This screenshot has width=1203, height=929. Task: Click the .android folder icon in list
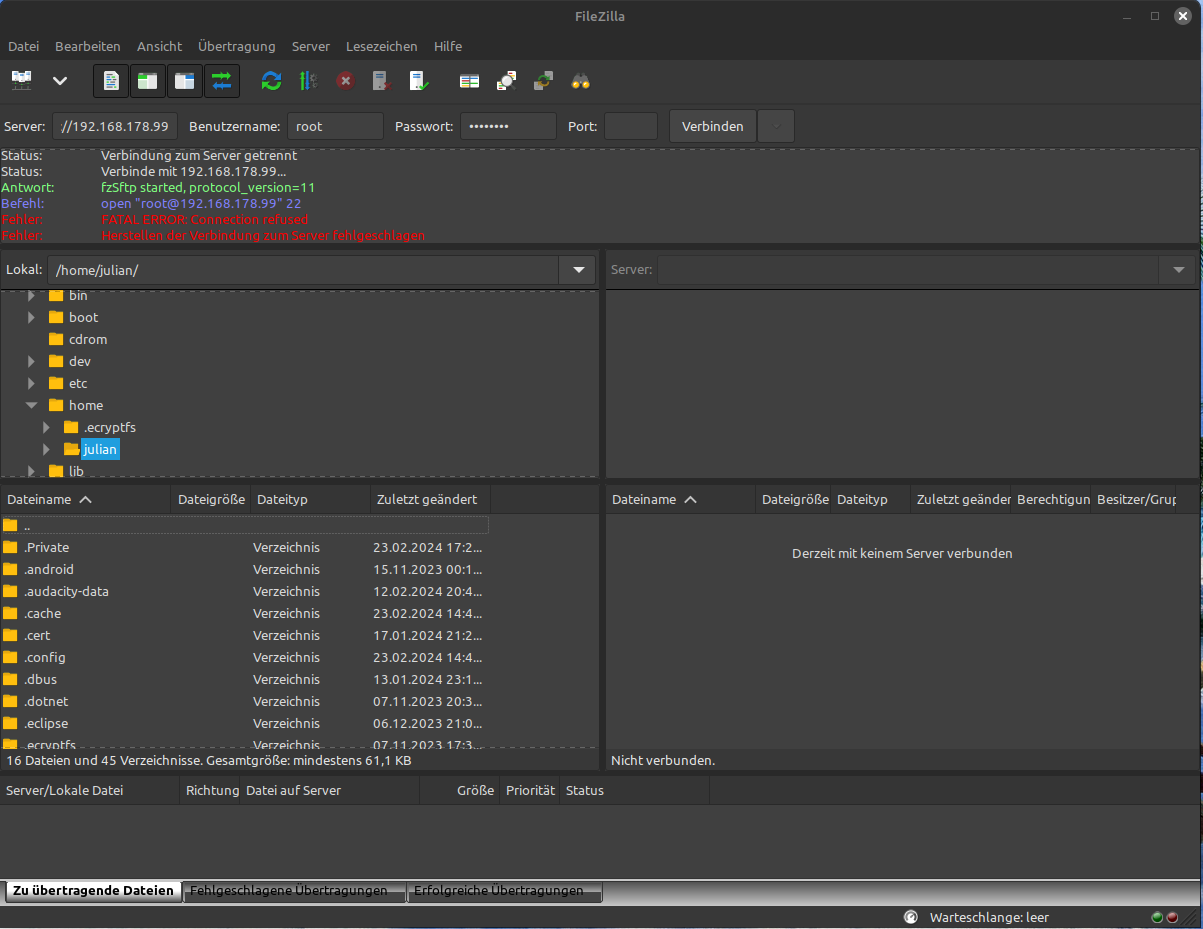[10, 569]
